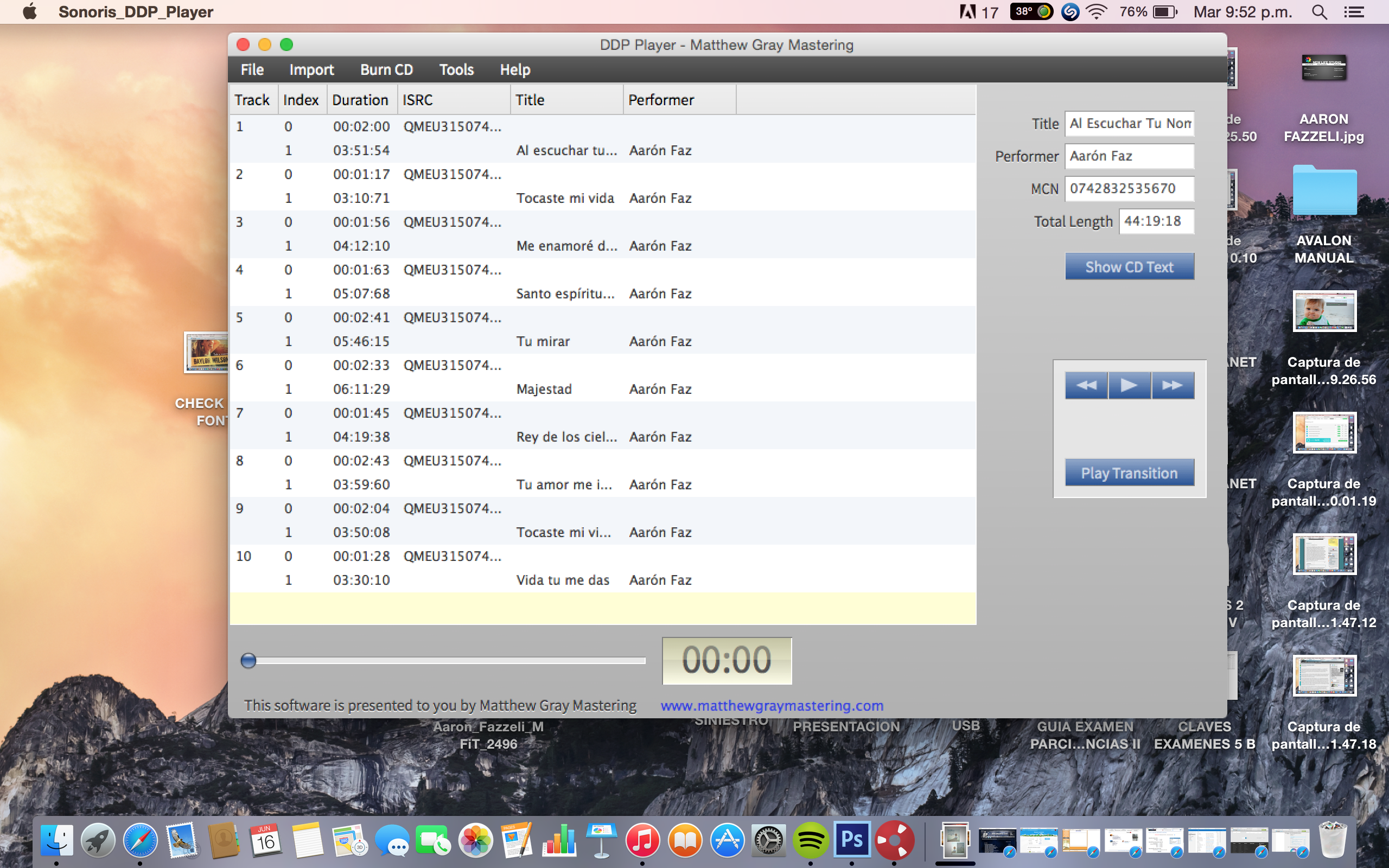The height and width of the screenshot is (868, 1389).
Task: Click the playback position slider handle
Action: click(249, 661)
